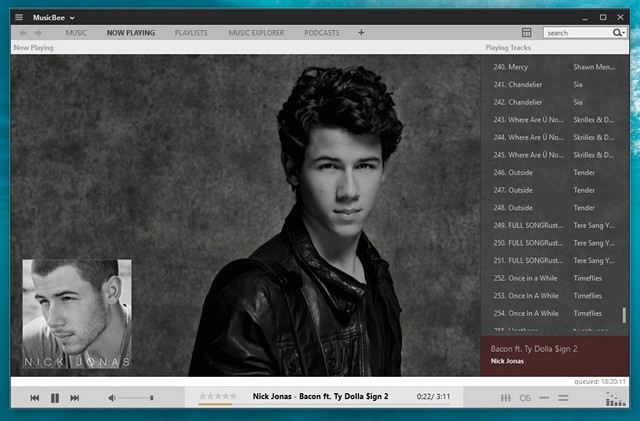Click Tere Sang Y... artist in row 249
Screen dimensions: 640x421
(594, 225)
